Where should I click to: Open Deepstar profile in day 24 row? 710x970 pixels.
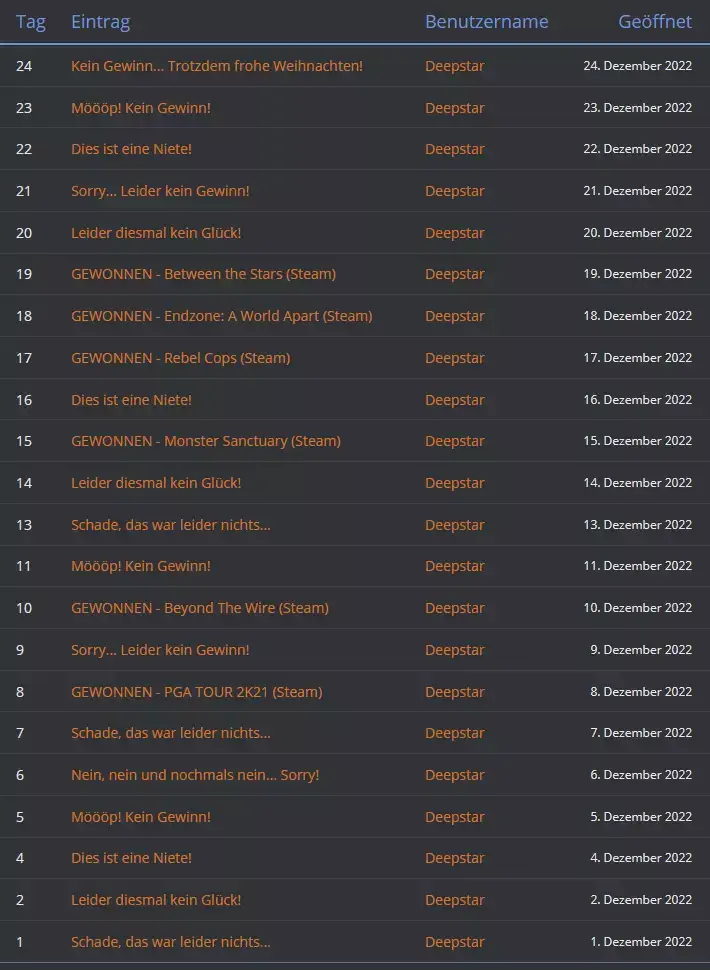coord(455,66)
